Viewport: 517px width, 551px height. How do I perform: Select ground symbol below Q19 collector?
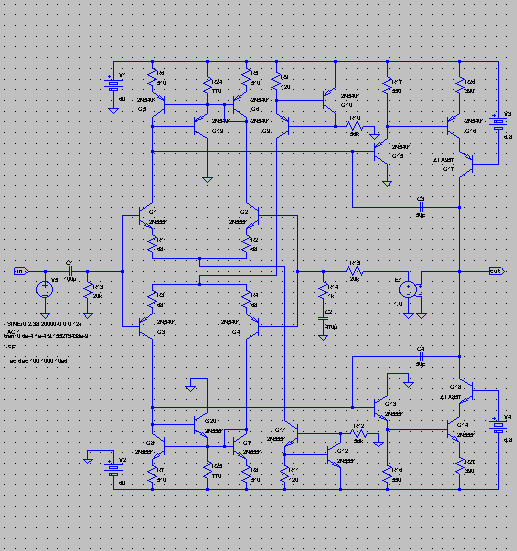click(x=207, y=180)
